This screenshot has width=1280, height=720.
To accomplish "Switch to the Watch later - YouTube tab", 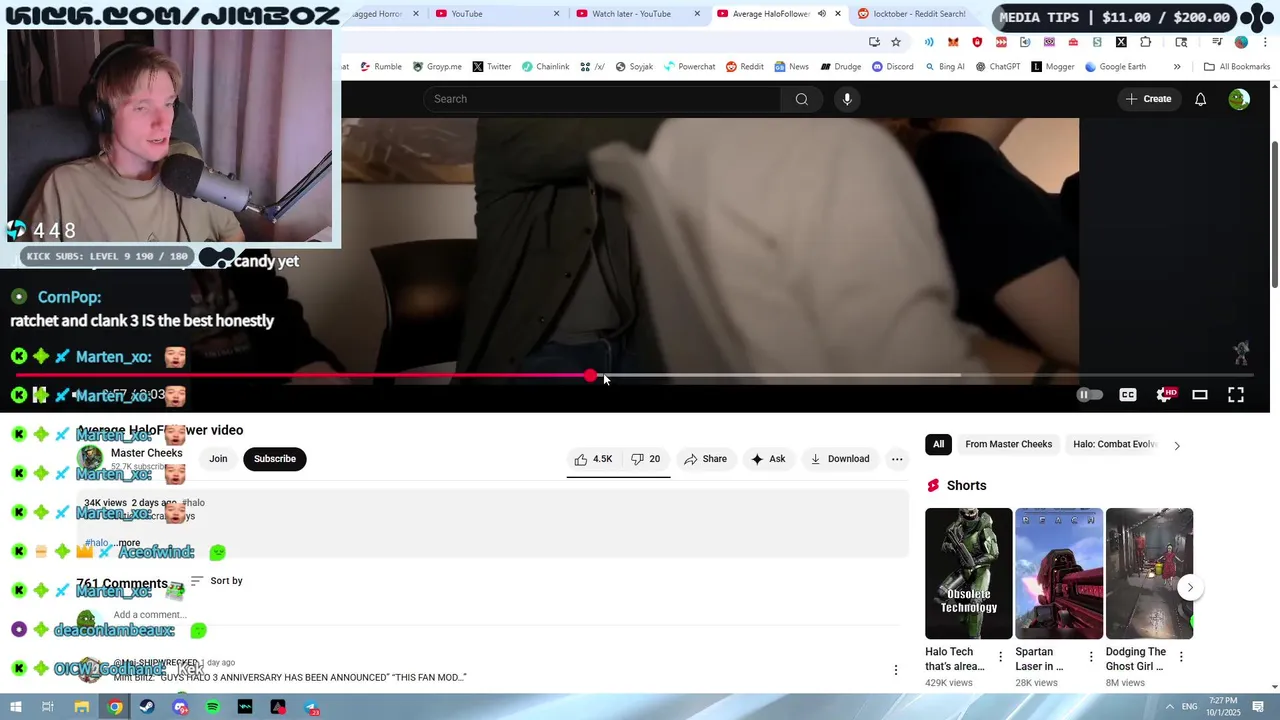I will [x=639, y=14].
